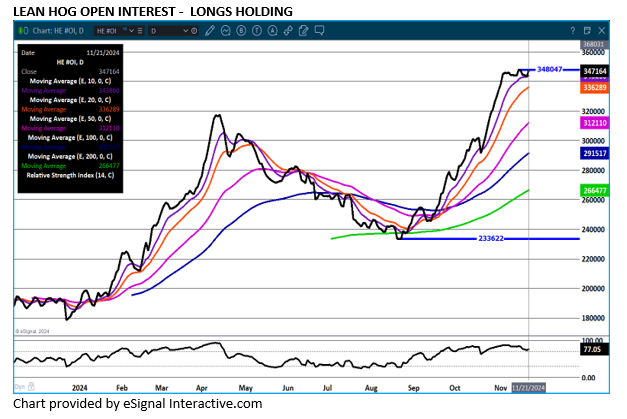Click the Dyn label at bottom left
Viewport: 627px width, 419px height.
point(20,386)
